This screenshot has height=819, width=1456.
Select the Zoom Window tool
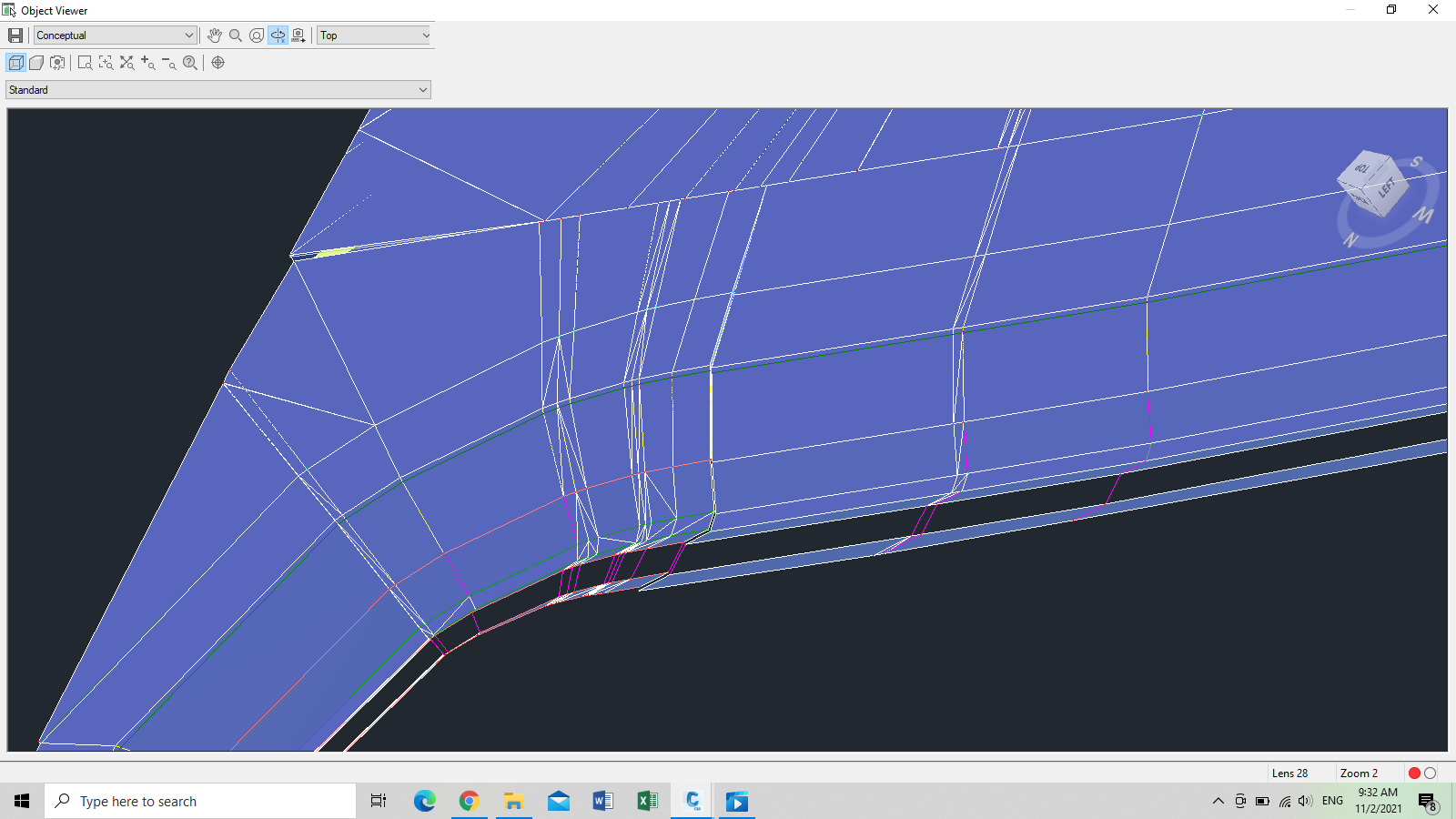(x=85, y=63)
